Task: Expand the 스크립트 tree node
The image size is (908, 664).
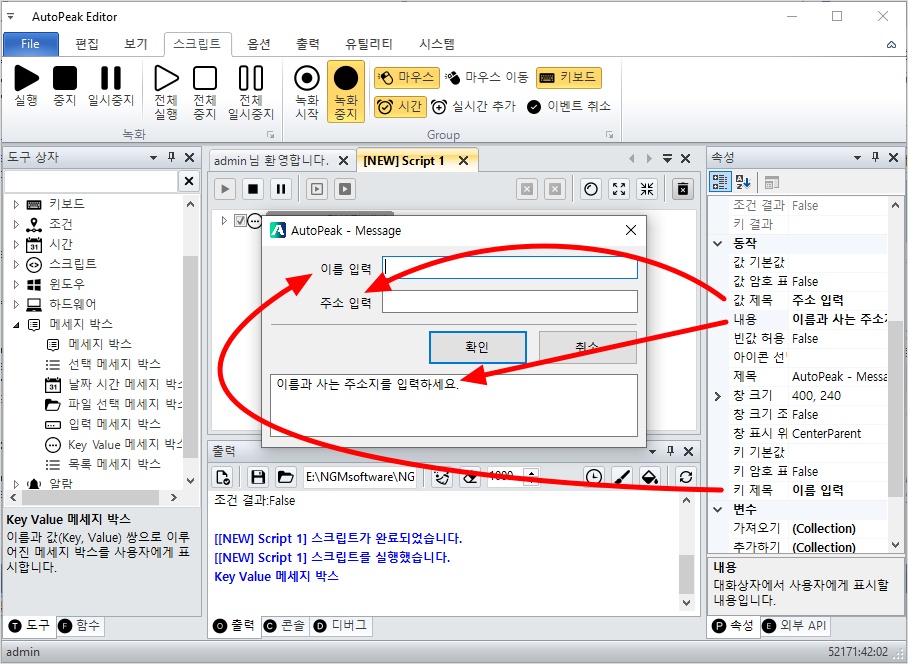Action: [x=16, y=264]
